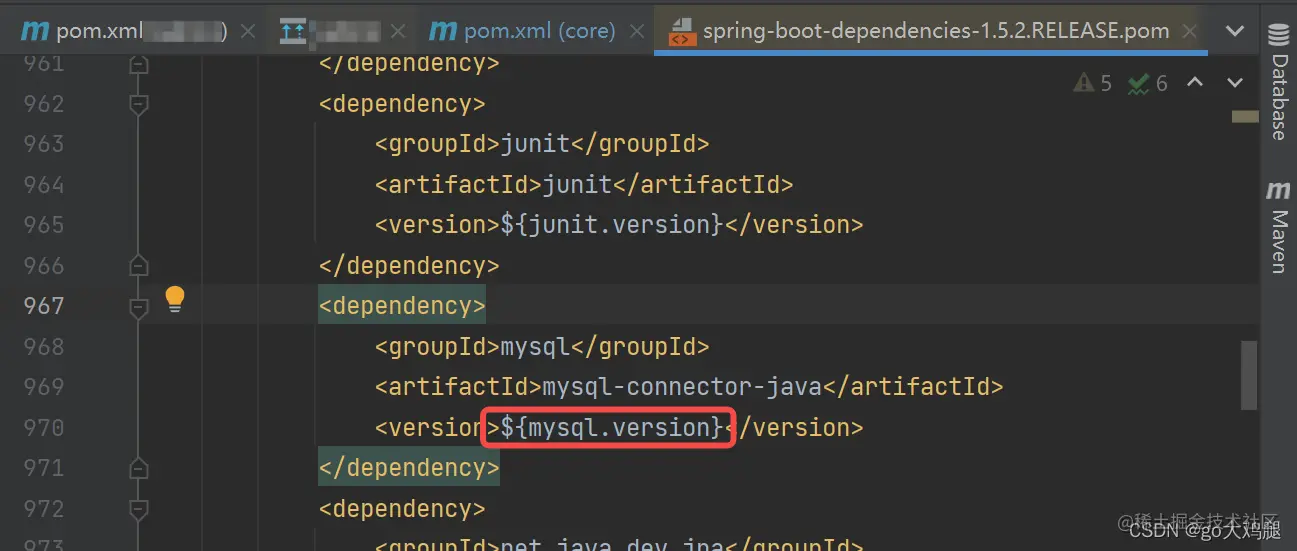
Task: Click the typo count indicator showing 6
Action: 1147,83
